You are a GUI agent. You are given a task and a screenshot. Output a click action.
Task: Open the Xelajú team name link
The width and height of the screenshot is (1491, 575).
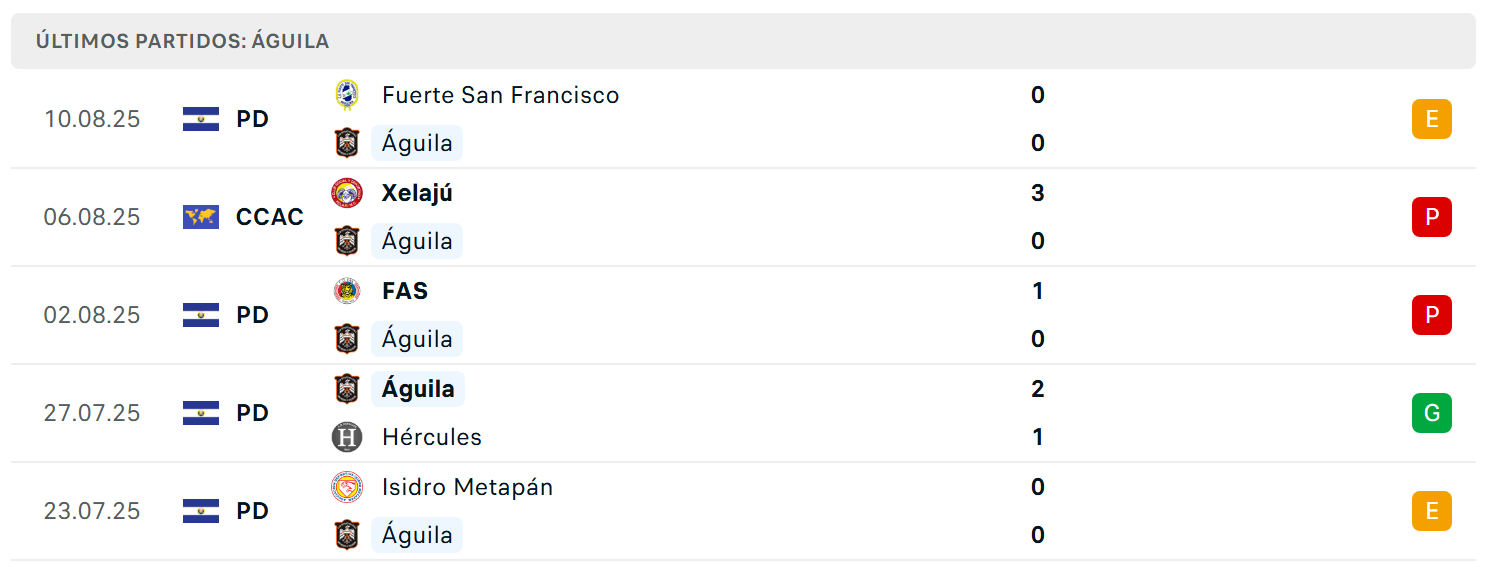[417, 193]
